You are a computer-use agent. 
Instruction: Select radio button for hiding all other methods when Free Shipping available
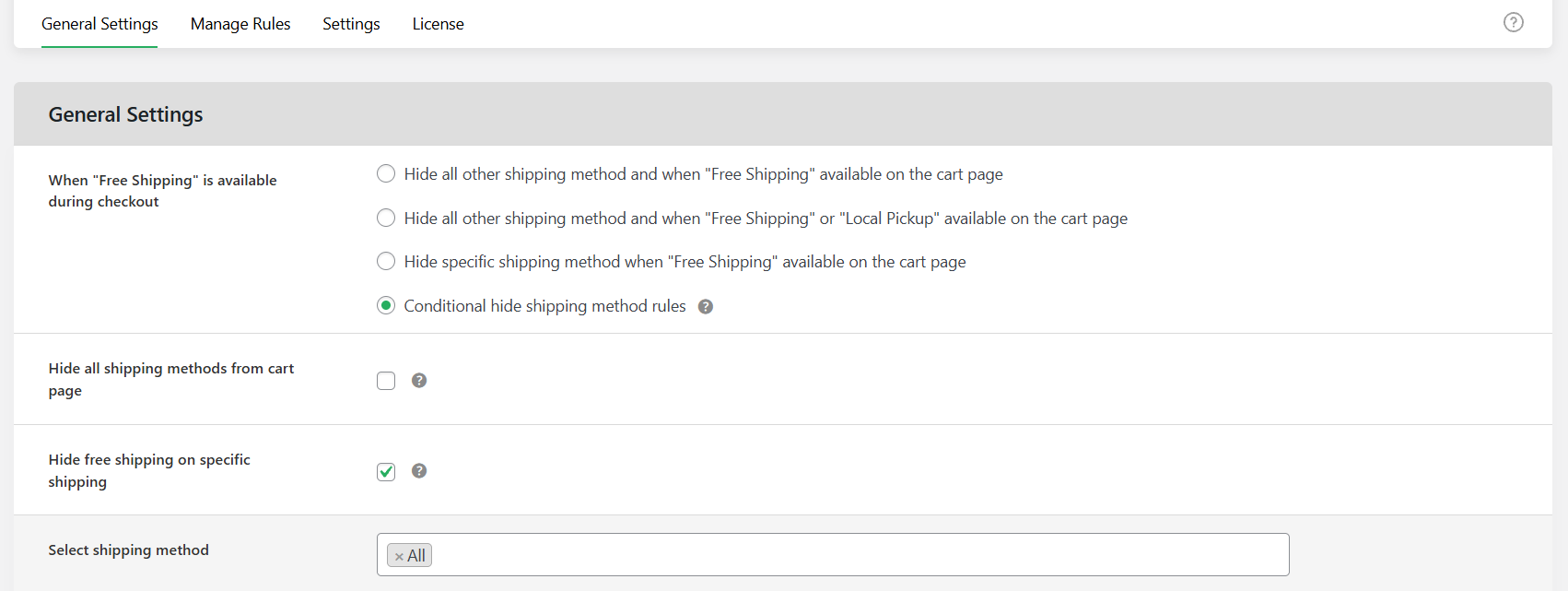[x=386, y=174]
